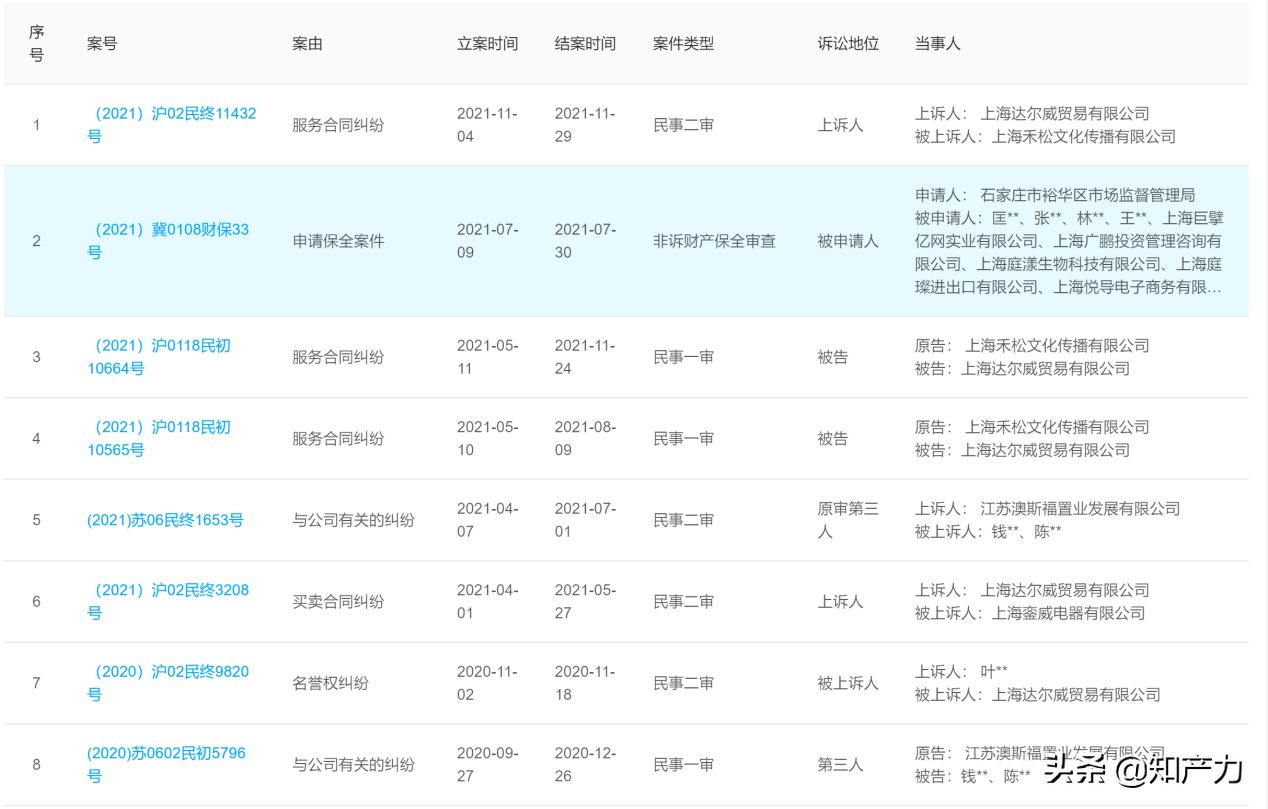The height and width of the screenshot is (809, 1268).
Task: Click 江苏澳斯福置业发展有限公司 in row 5
Action: [x=1080, y=508]
